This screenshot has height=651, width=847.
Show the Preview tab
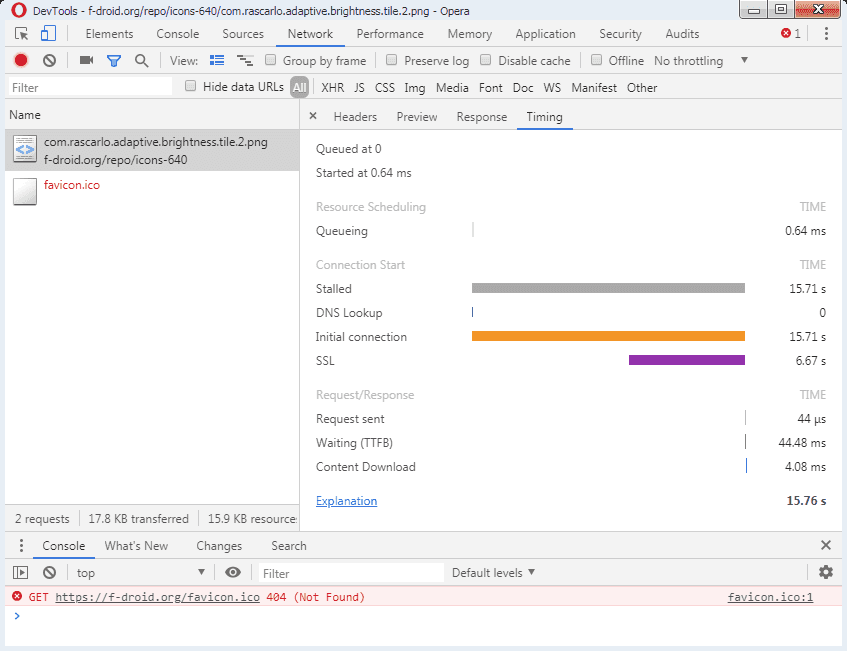tap(416, 117)
